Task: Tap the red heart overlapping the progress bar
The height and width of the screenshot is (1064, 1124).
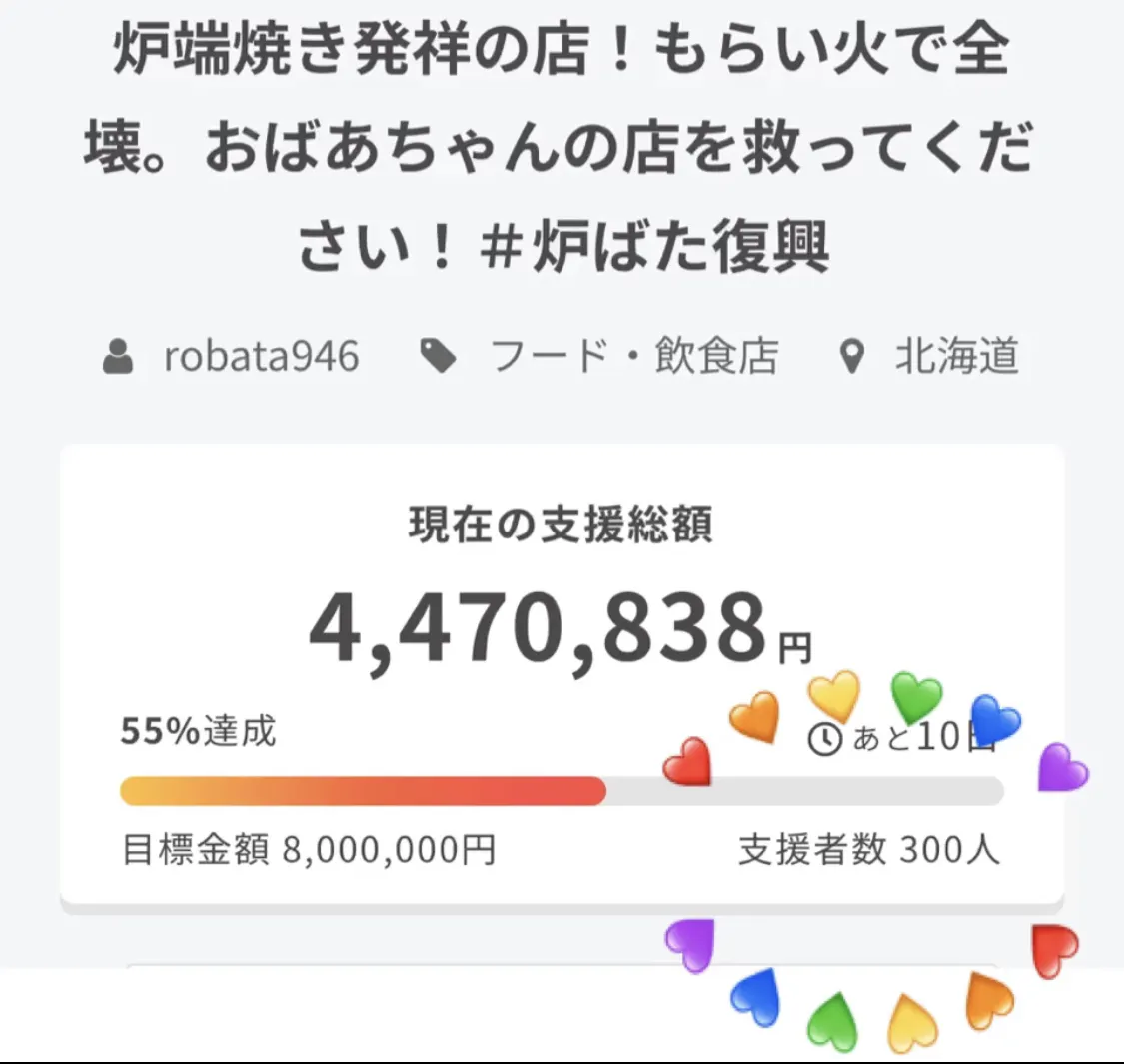Action: click(687, 763)
